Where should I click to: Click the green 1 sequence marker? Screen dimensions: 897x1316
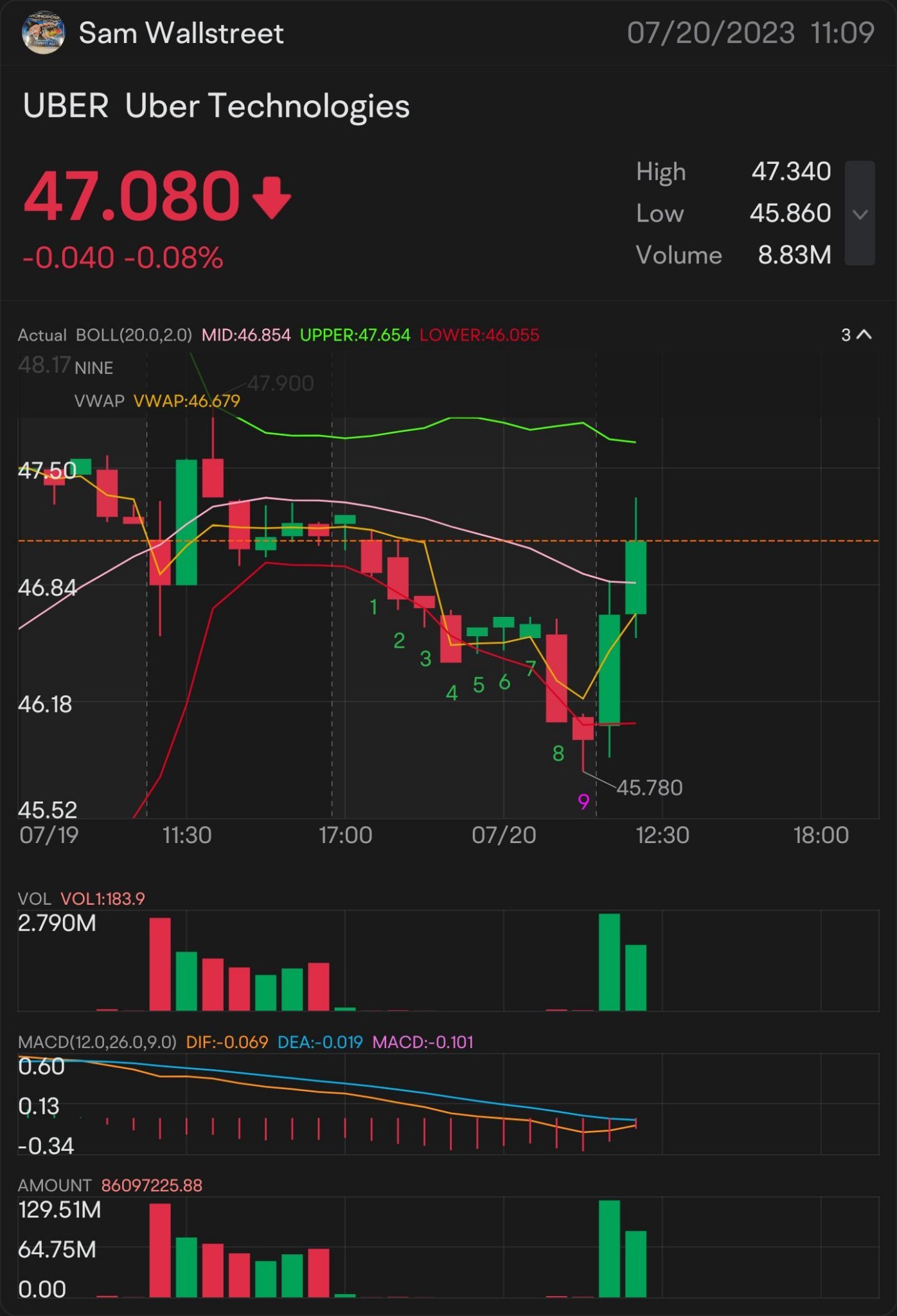373,607
